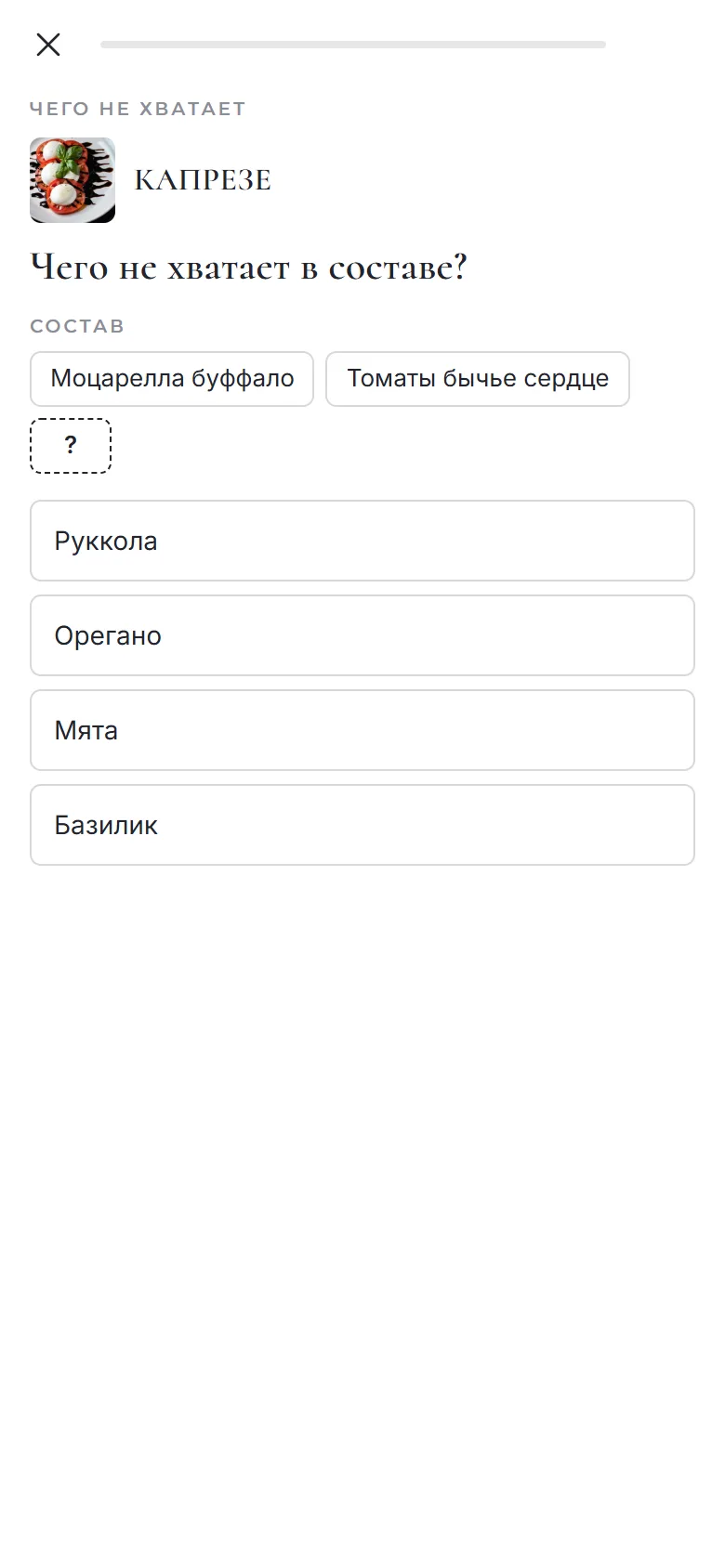Image resolution: width=725 pixels, height=1568 pixels.
Task: Pick the Мята answer option
Action: click(362, 730)
